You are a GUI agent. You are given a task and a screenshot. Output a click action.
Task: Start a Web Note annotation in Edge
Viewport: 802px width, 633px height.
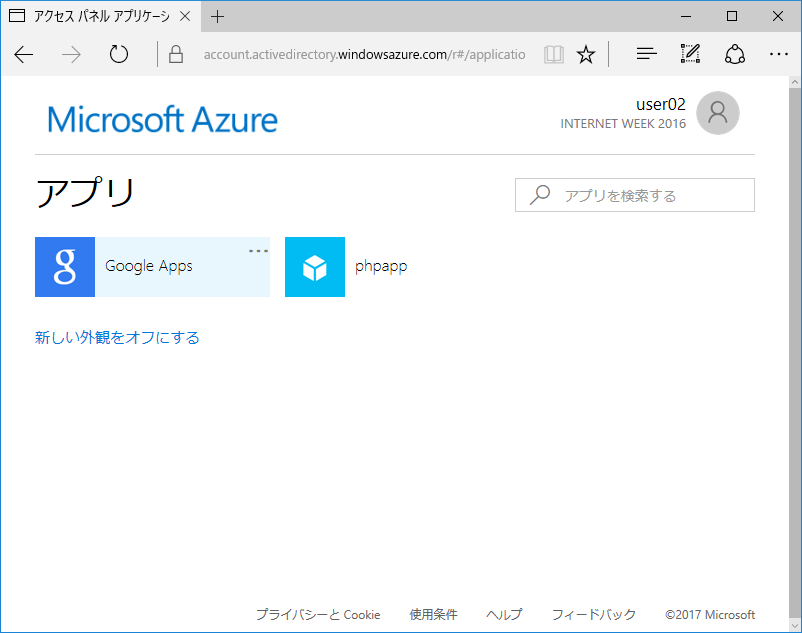[690, 54]
